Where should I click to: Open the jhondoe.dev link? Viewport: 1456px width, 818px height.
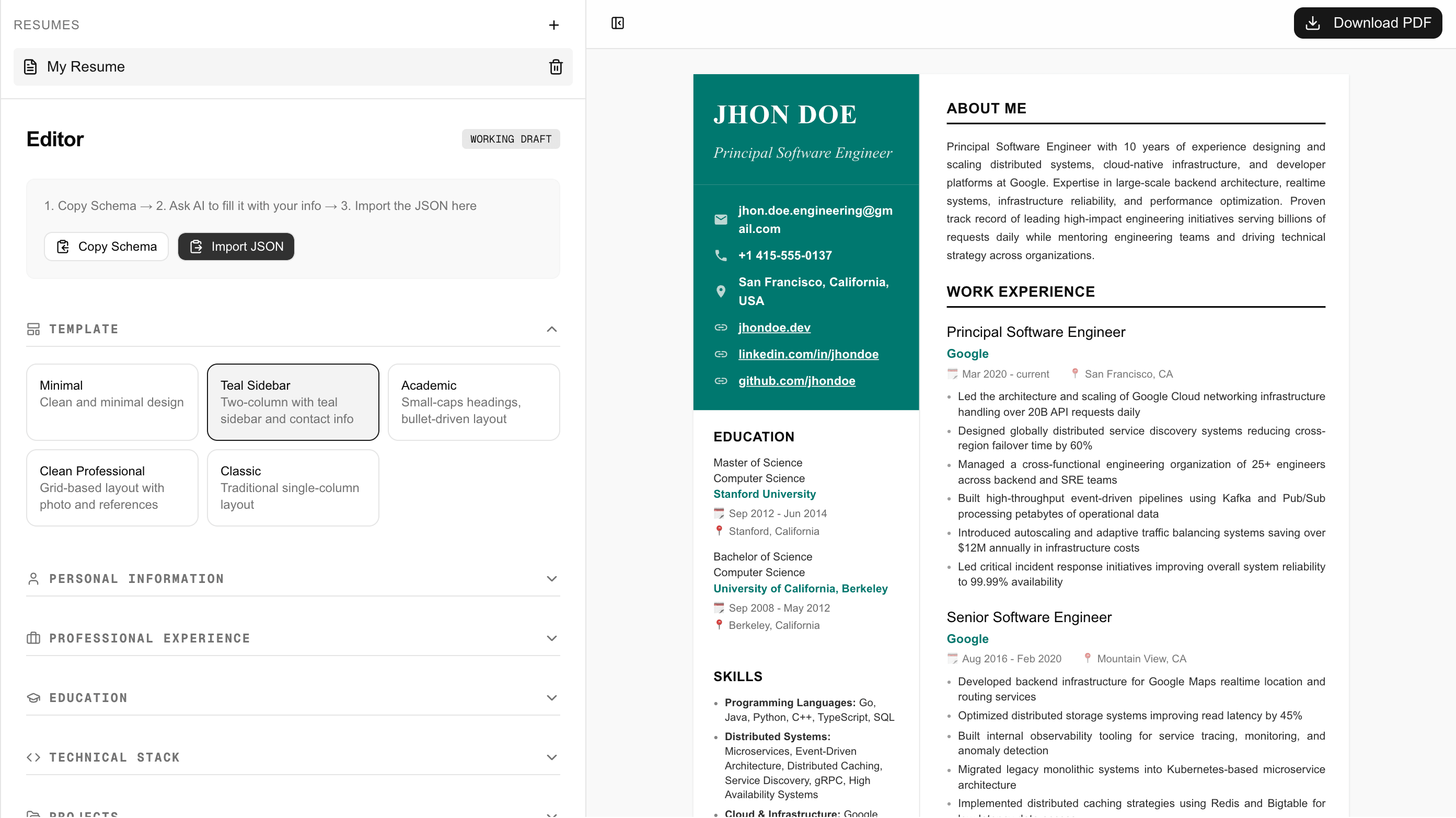click(775, 328)
